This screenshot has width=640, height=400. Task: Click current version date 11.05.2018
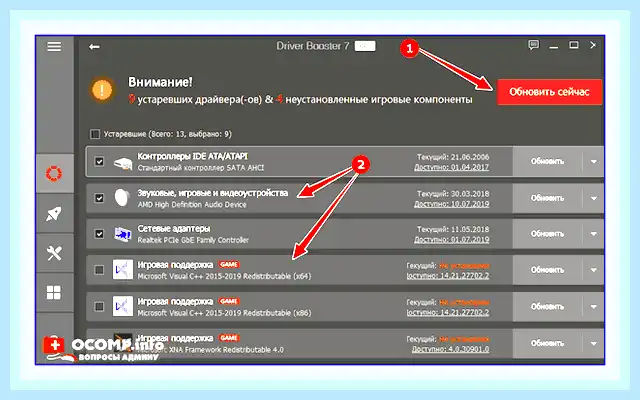(x=453, y=229)
